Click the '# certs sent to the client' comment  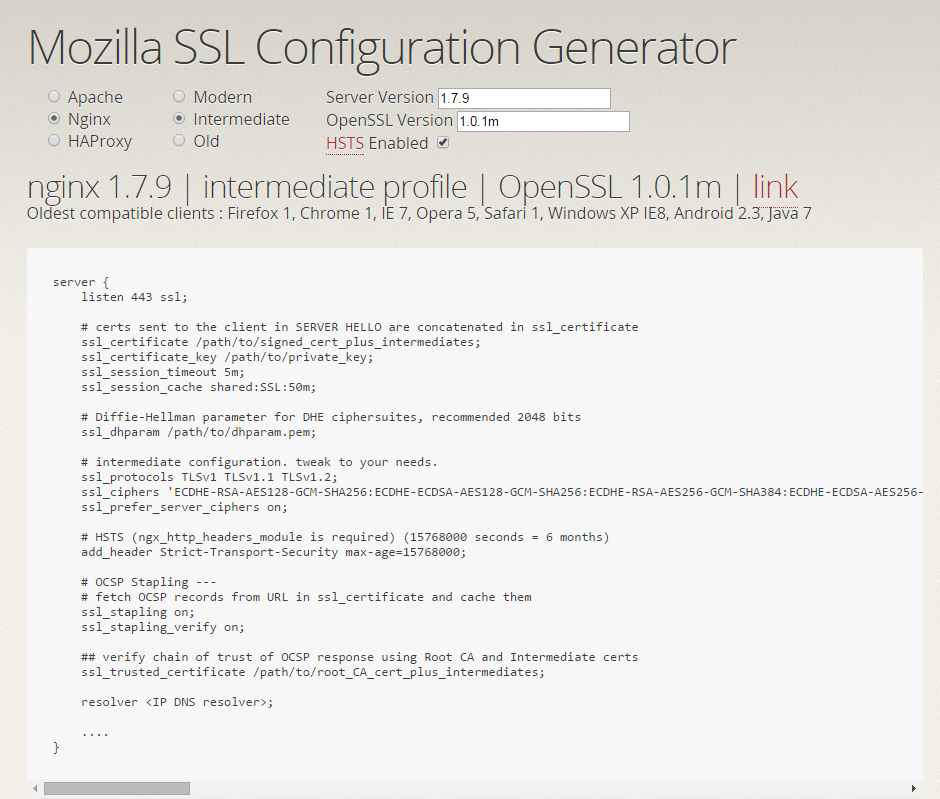(360, 327)
